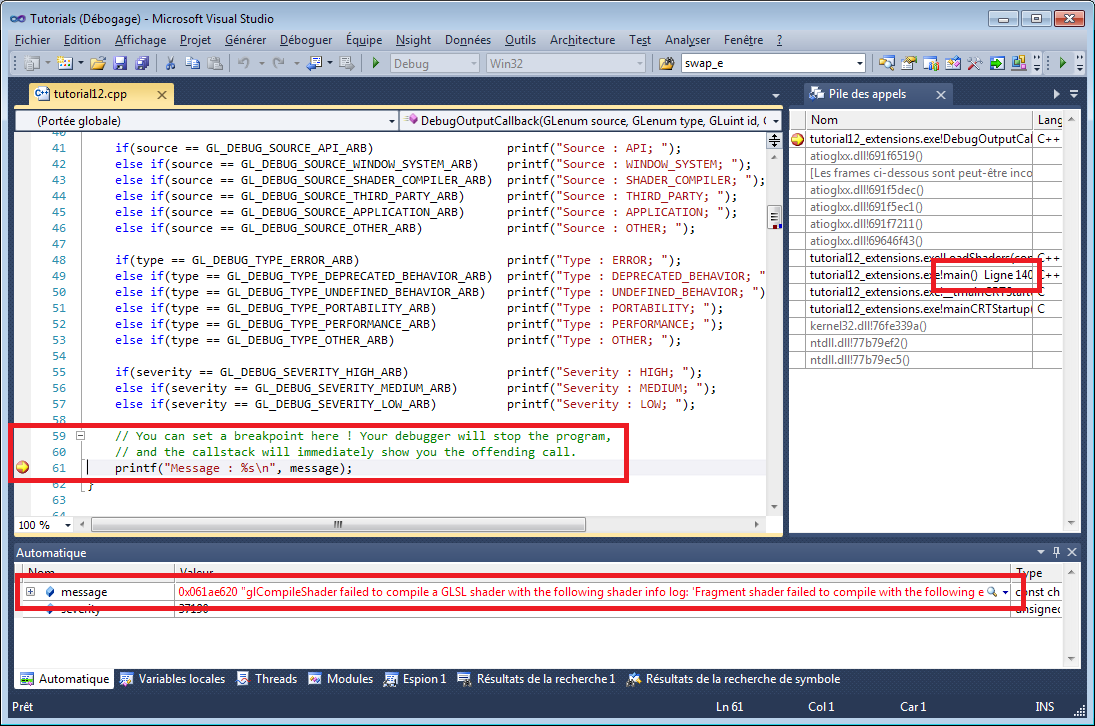Open the (Portée globale) scope dropdown
This screenshot has width=1095, height=726.
(x=392, y=121)
